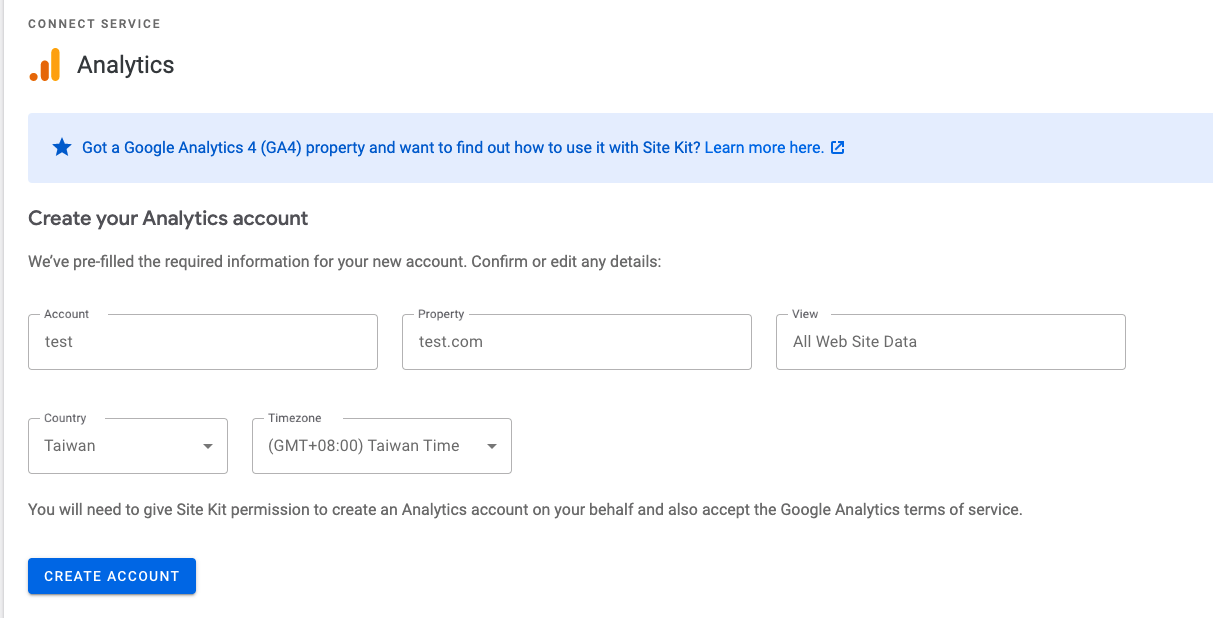The image size is (1213, 618).
Task: Edit the Property field with 'test.com'
Action: pos(577,342)
